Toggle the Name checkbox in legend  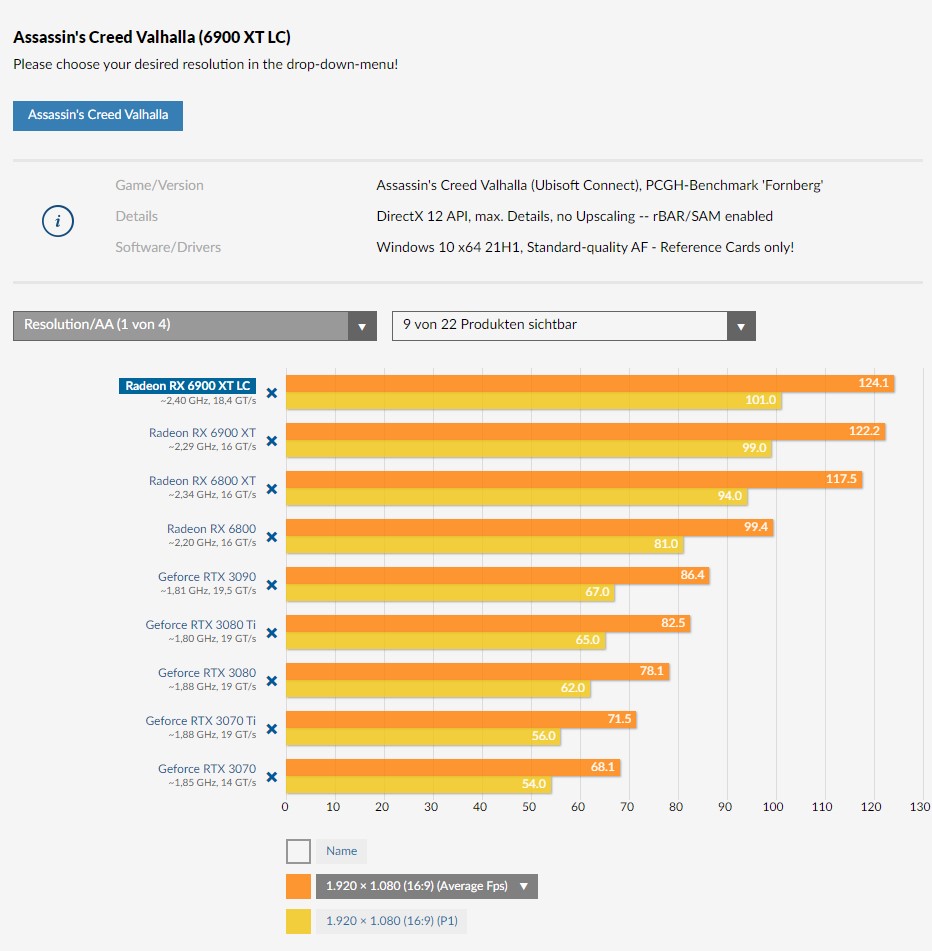[298, 851]
